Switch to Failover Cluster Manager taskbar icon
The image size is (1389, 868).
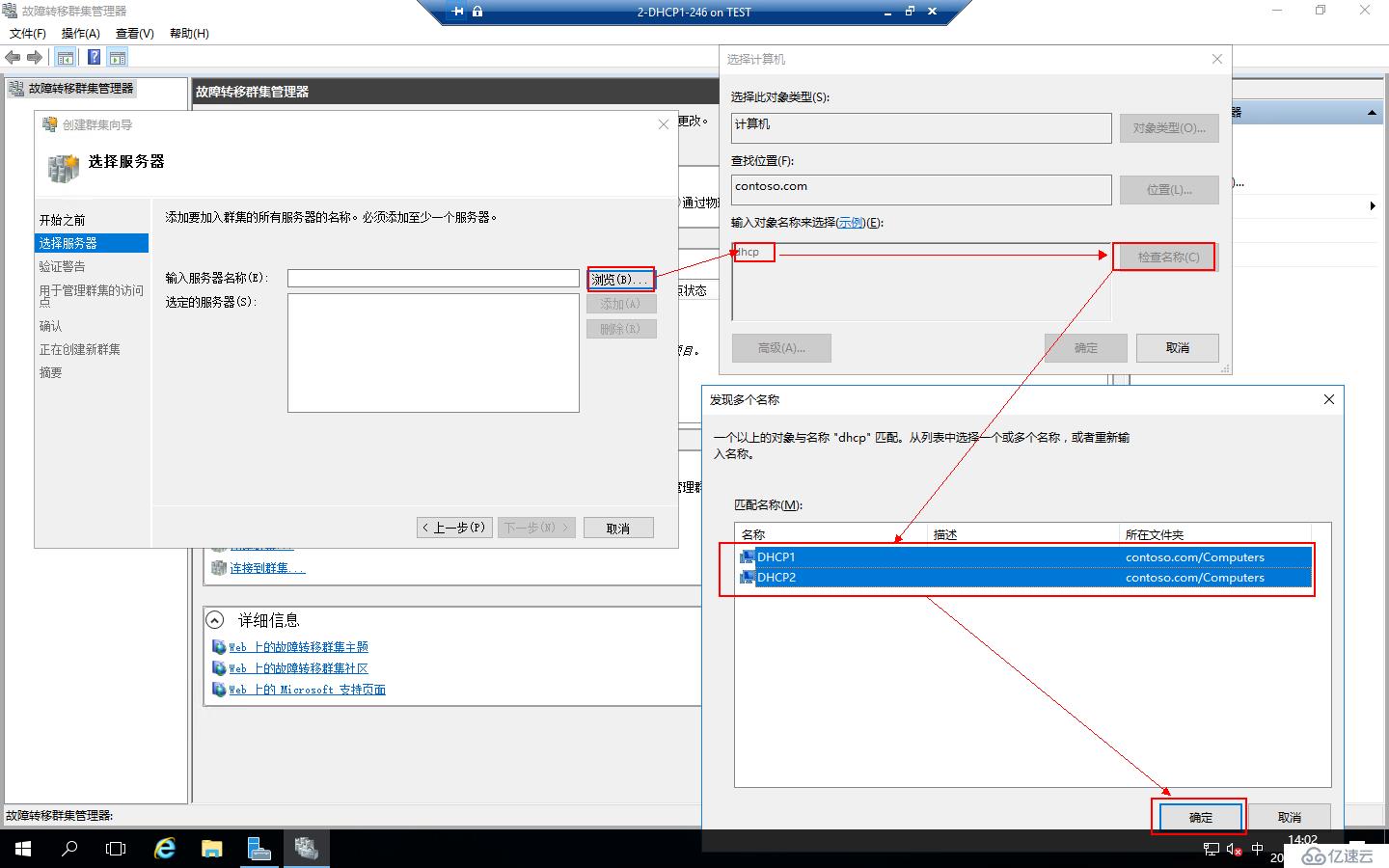[307, 849]
